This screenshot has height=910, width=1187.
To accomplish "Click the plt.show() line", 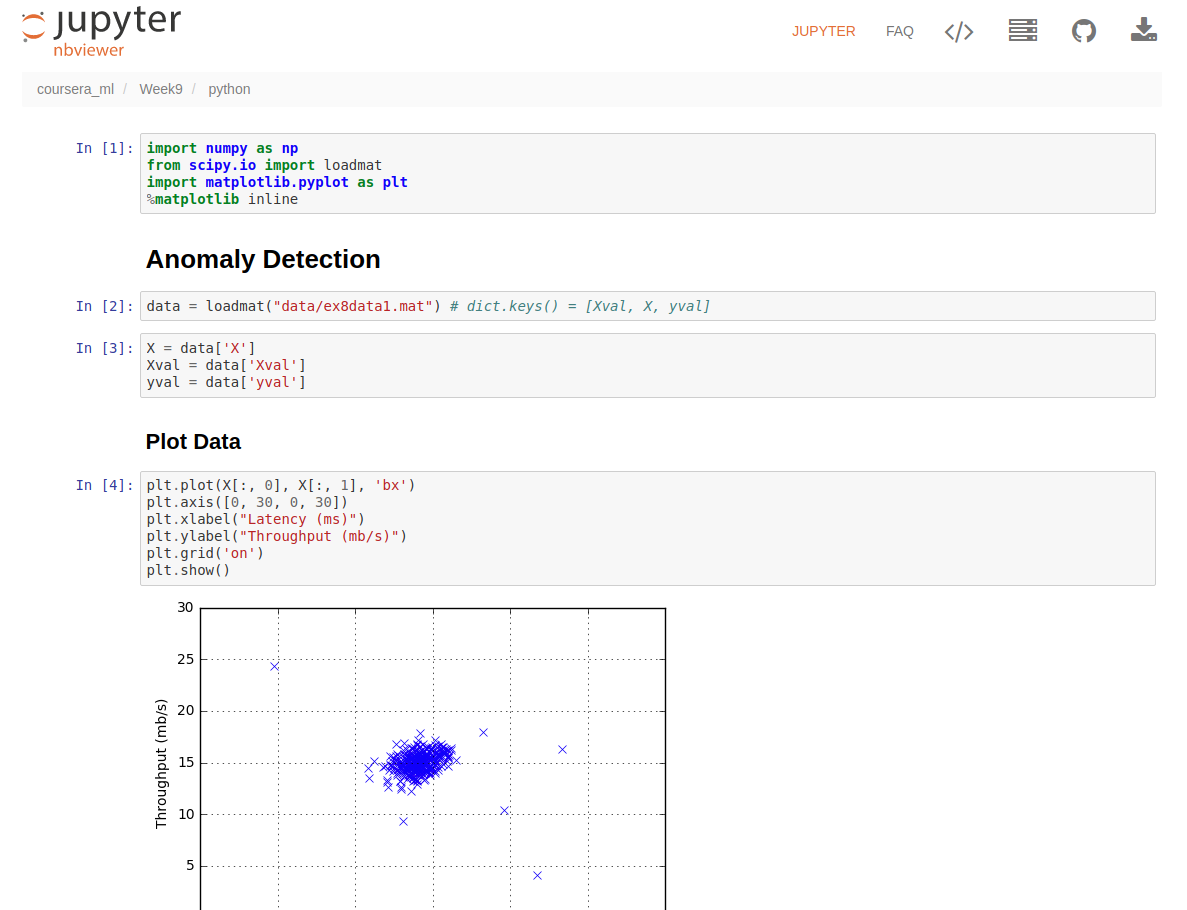I will click(x=188, y=570).
